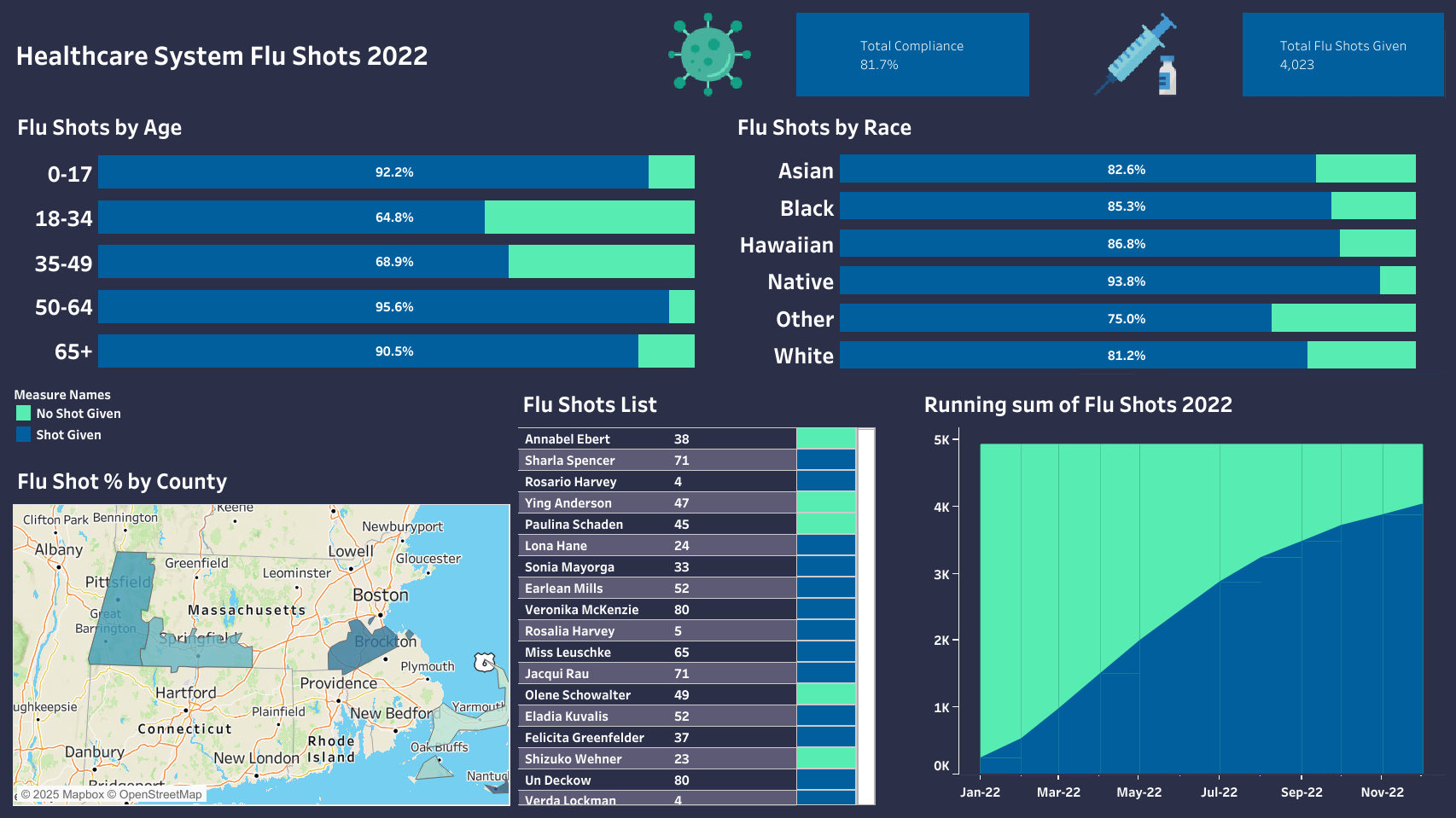Click the Olene Schowalter row
1456x818 pixels.
[686, 694]
